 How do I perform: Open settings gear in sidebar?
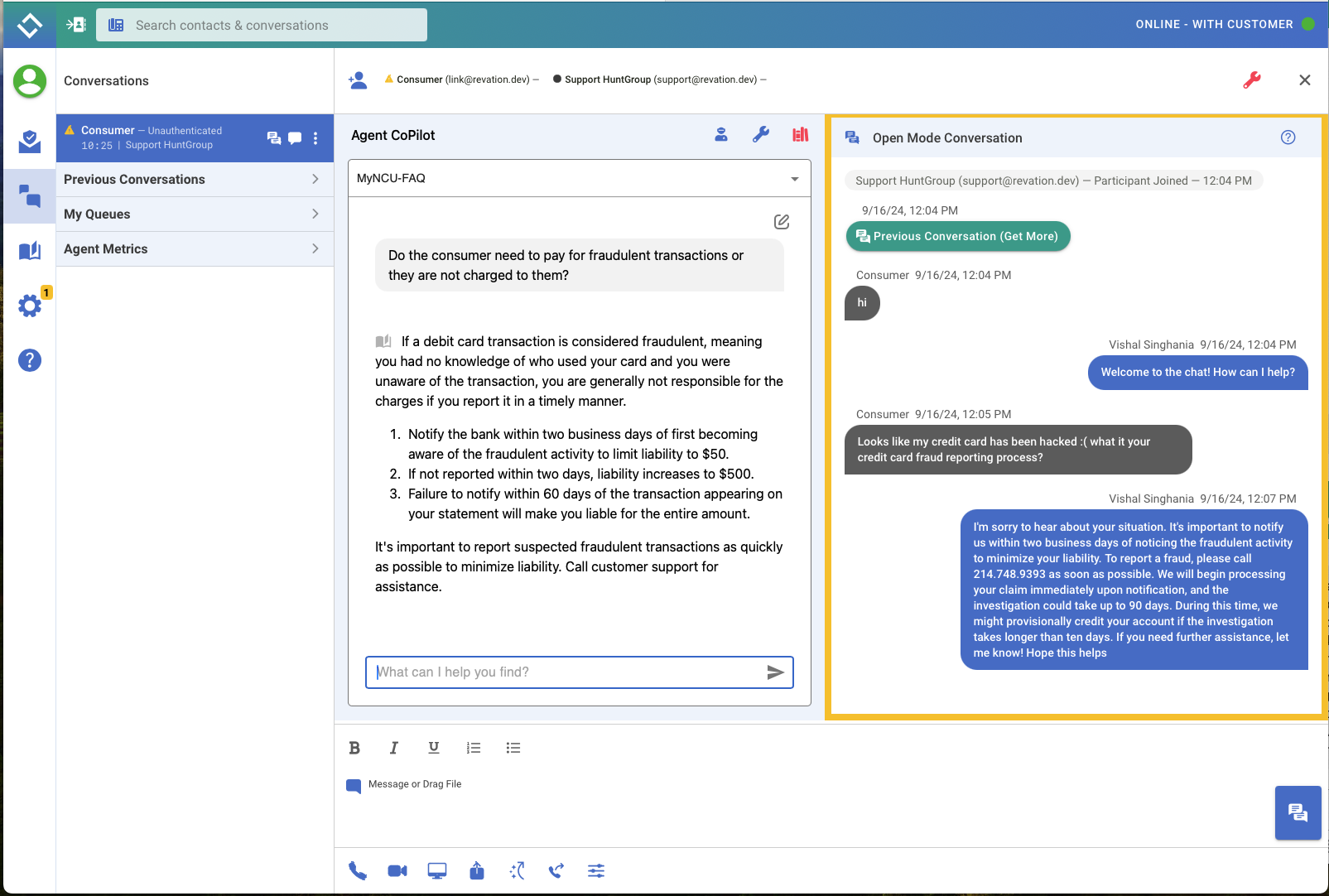(x=30, y=306)
